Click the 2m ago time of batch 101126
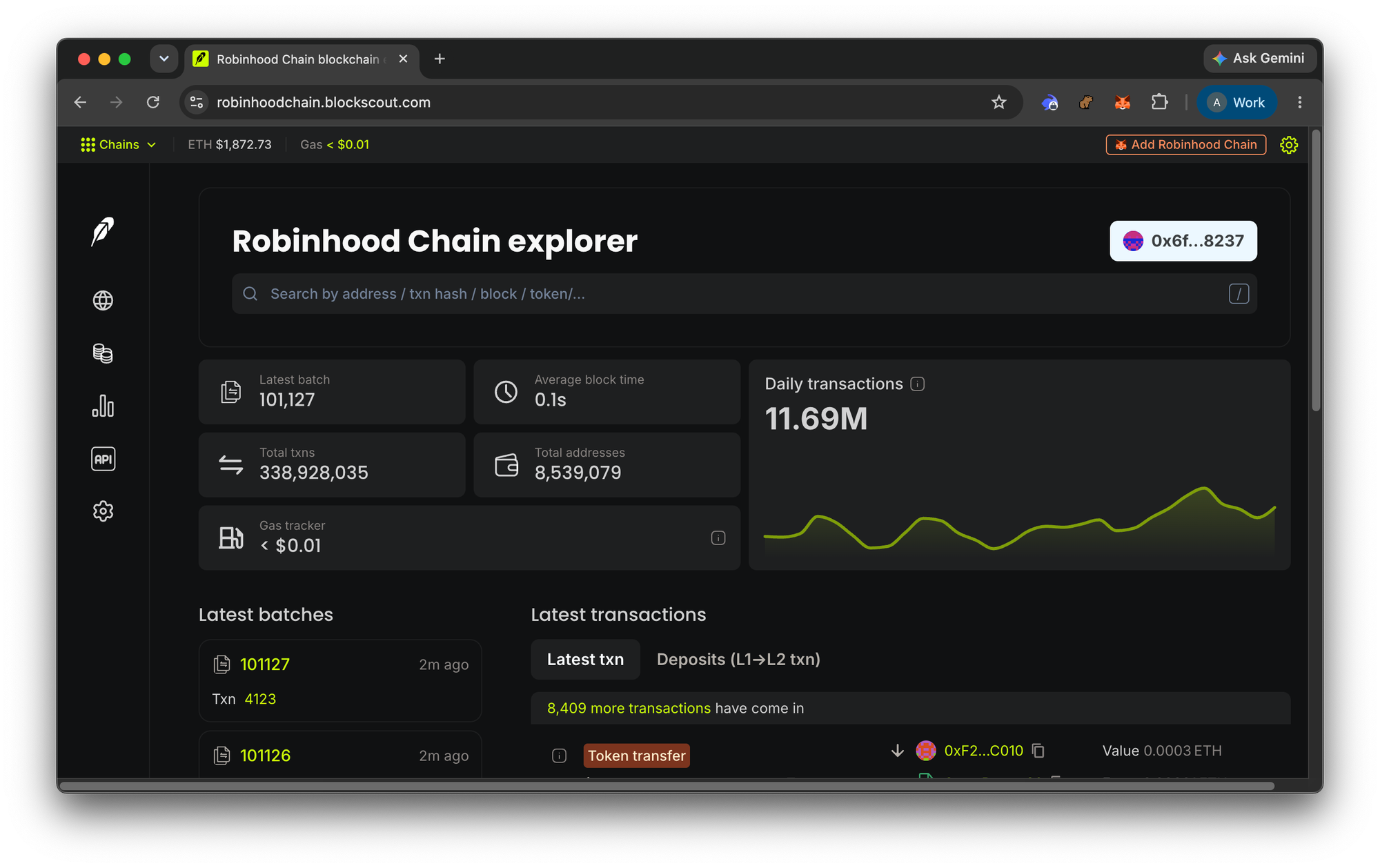 click(x=444, y=756)
